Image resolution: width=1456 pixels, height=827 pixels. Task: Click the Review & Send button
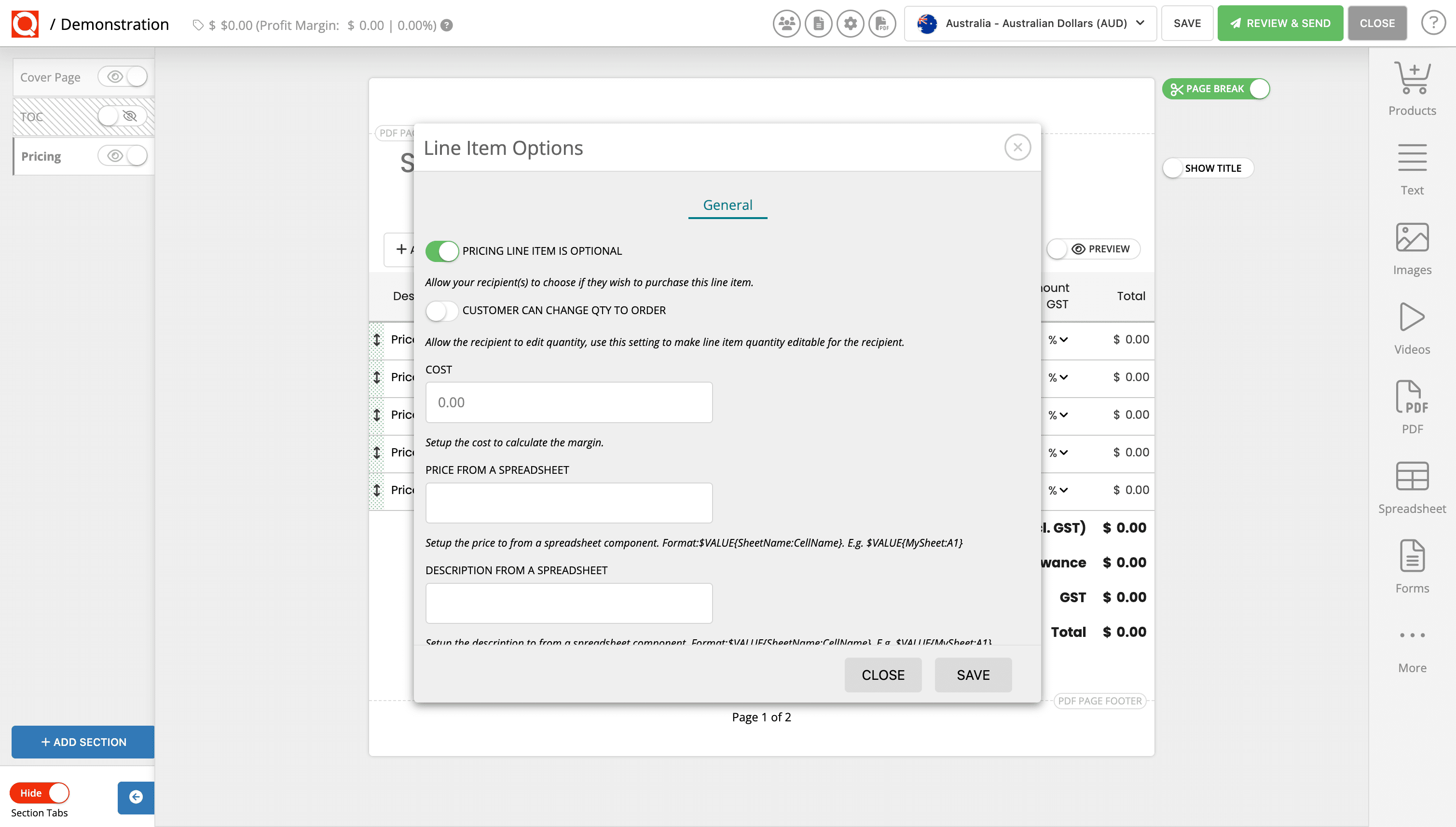1280,23
